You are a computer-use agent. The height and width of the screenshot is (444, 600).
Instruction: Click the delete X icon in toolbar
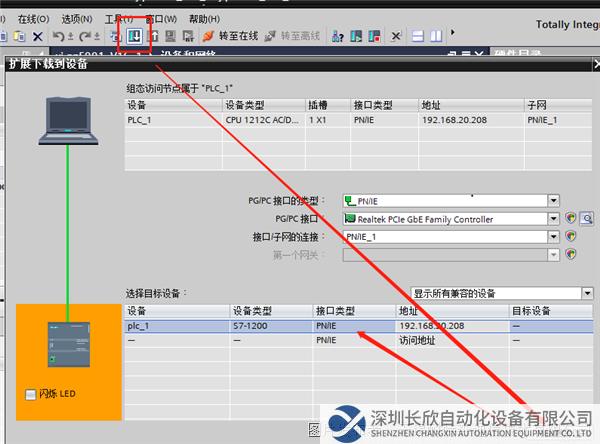tap(37, 36)
